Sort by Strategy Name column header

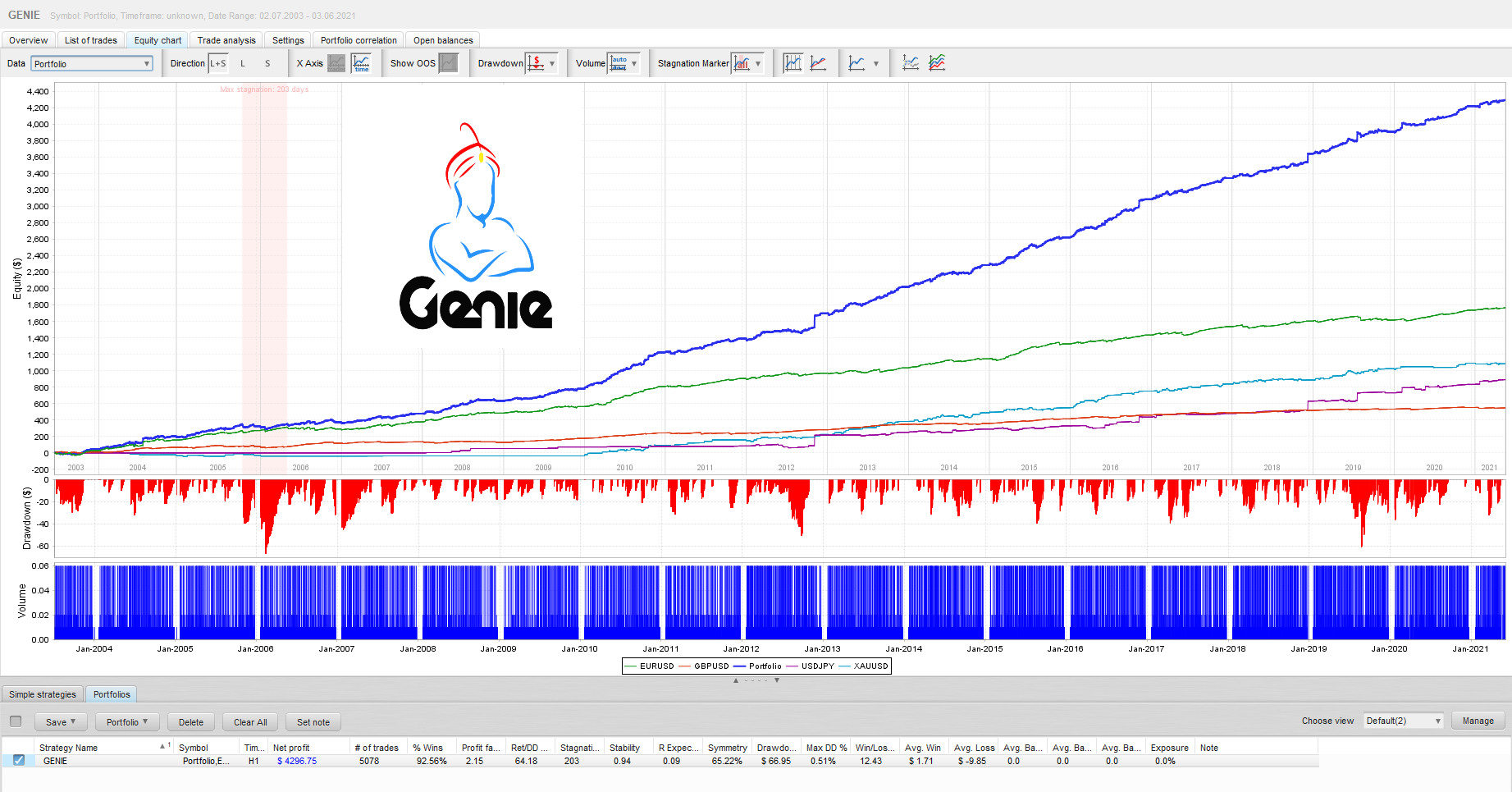(104, 748)
